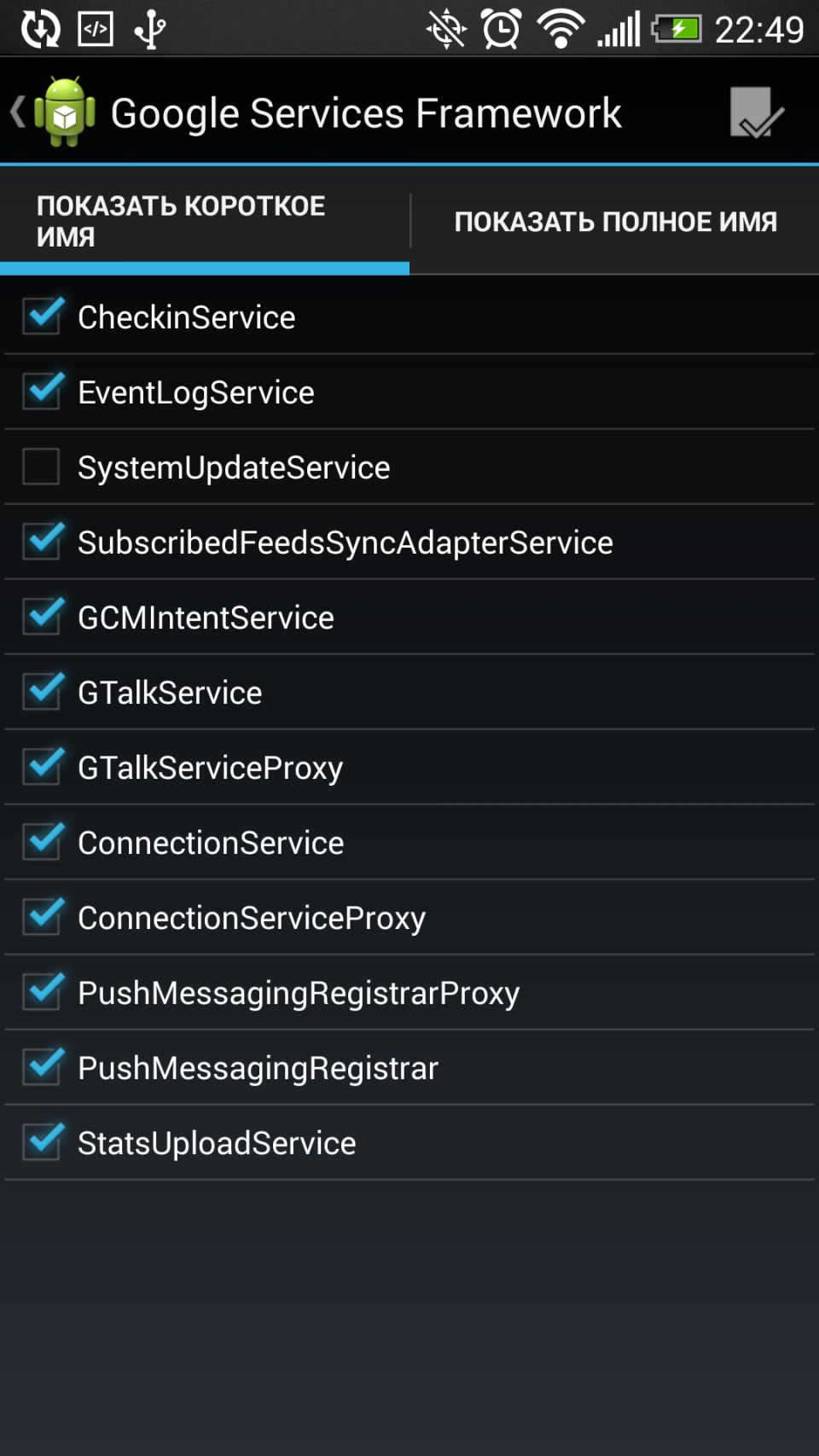Tap the PushMessagingRegistrarProxy list entry

coord(299,993)
